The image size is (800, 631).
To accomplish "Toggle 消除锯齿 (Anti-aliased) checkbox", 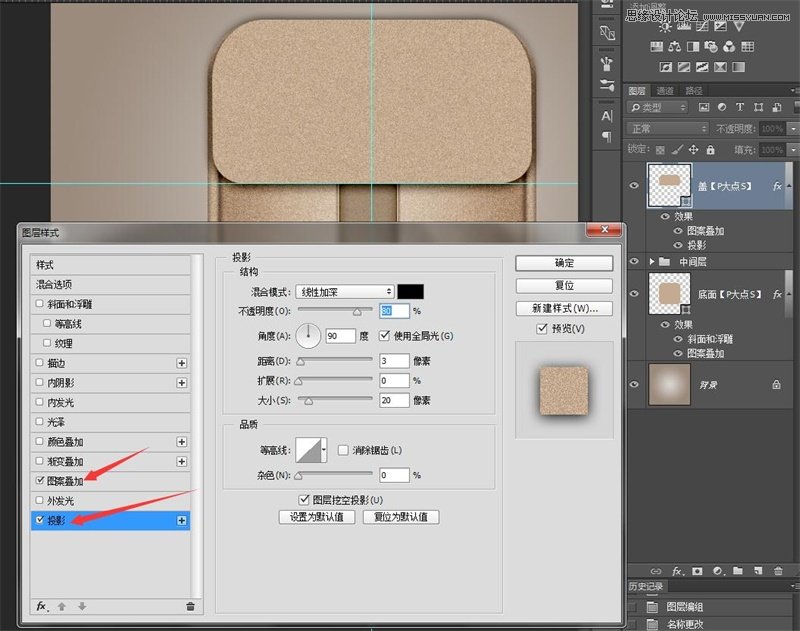I will 343,450.
